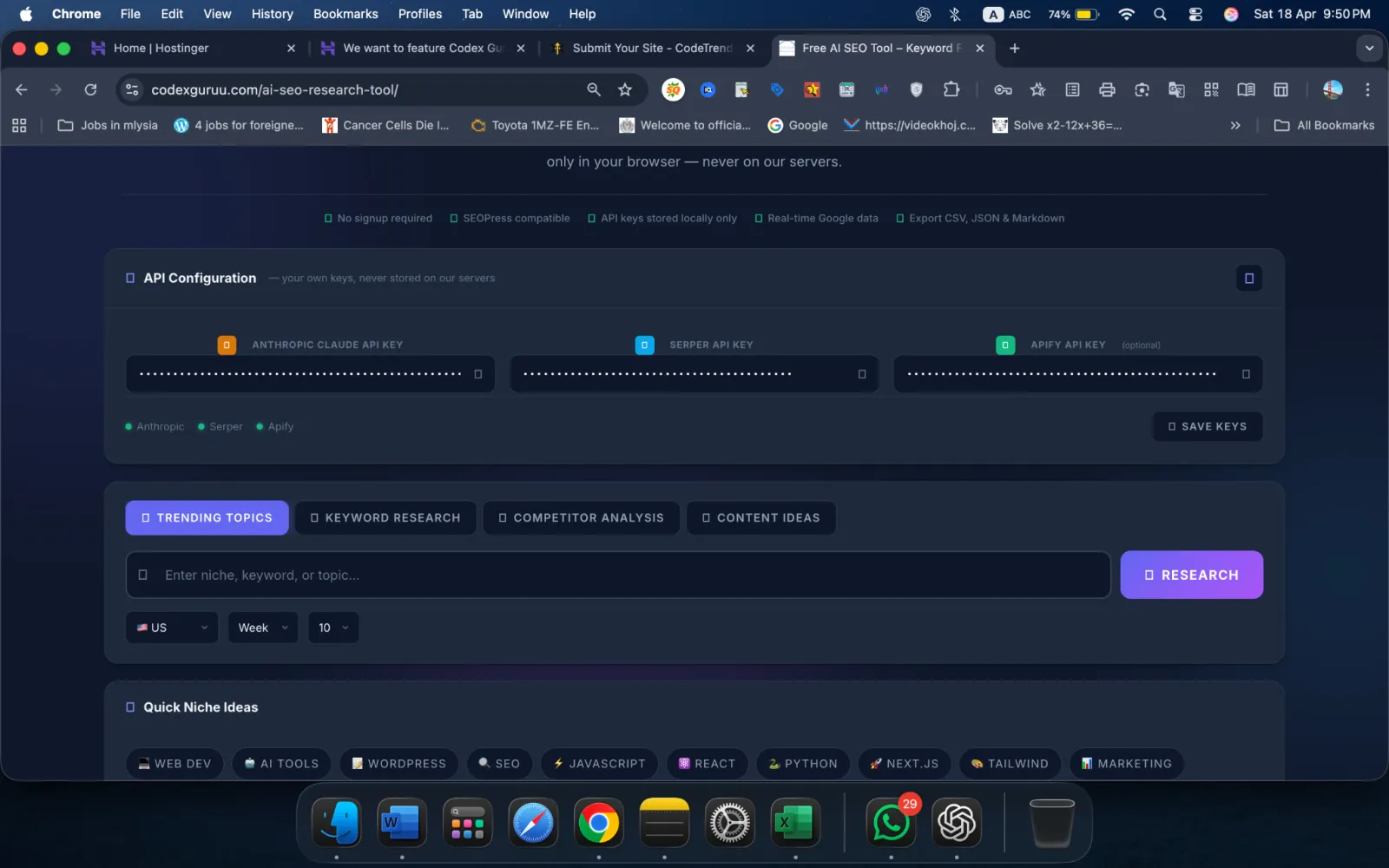The image size is (1389, 868).
Task: Show the Anthropic Claude API key
Action: 477,374
